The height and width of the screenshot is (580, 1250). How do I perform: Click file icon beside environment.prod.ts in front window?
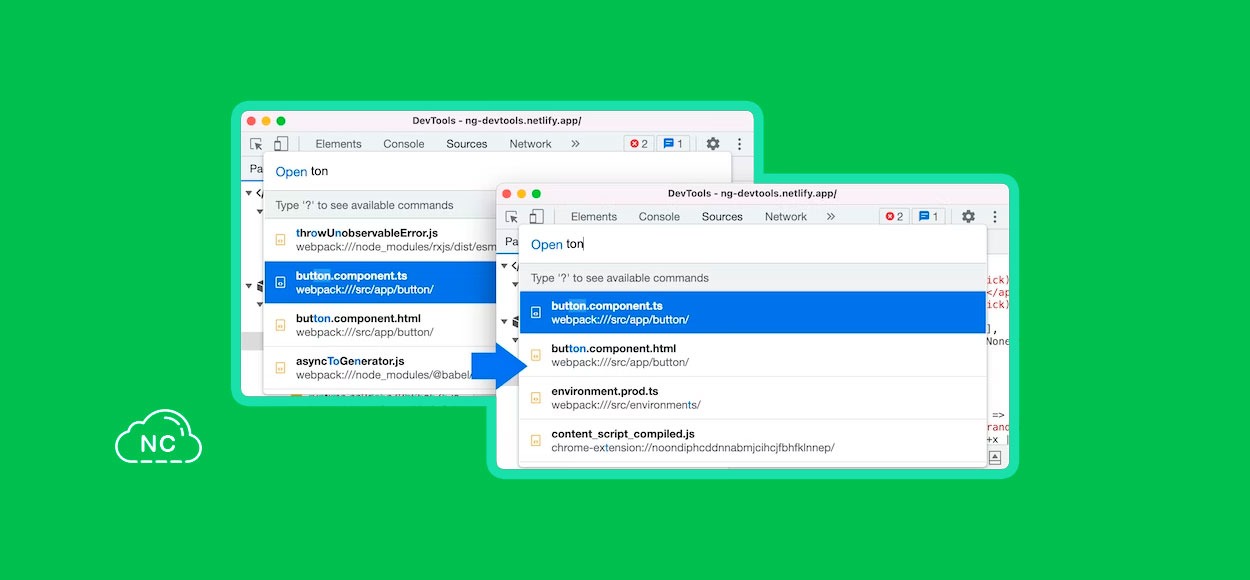536,398
